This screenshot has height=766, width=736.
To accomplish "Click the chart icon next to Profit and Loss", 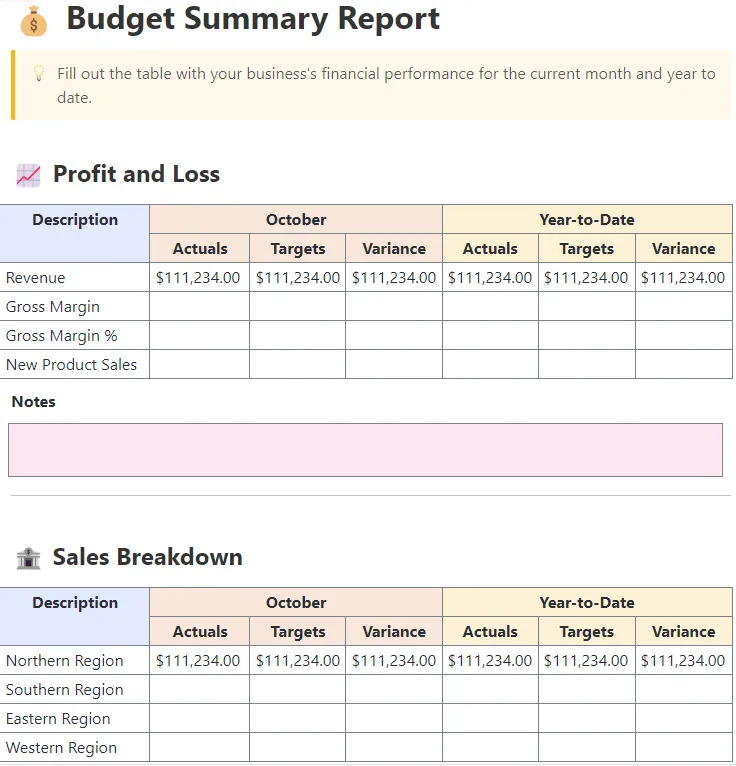I will point(28,175).
